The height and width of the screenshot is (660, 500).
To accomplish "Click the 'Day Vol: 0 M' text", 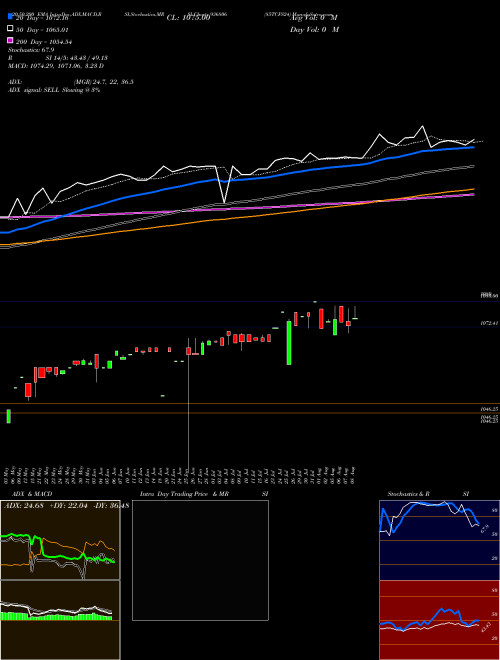I will [314, 29].
